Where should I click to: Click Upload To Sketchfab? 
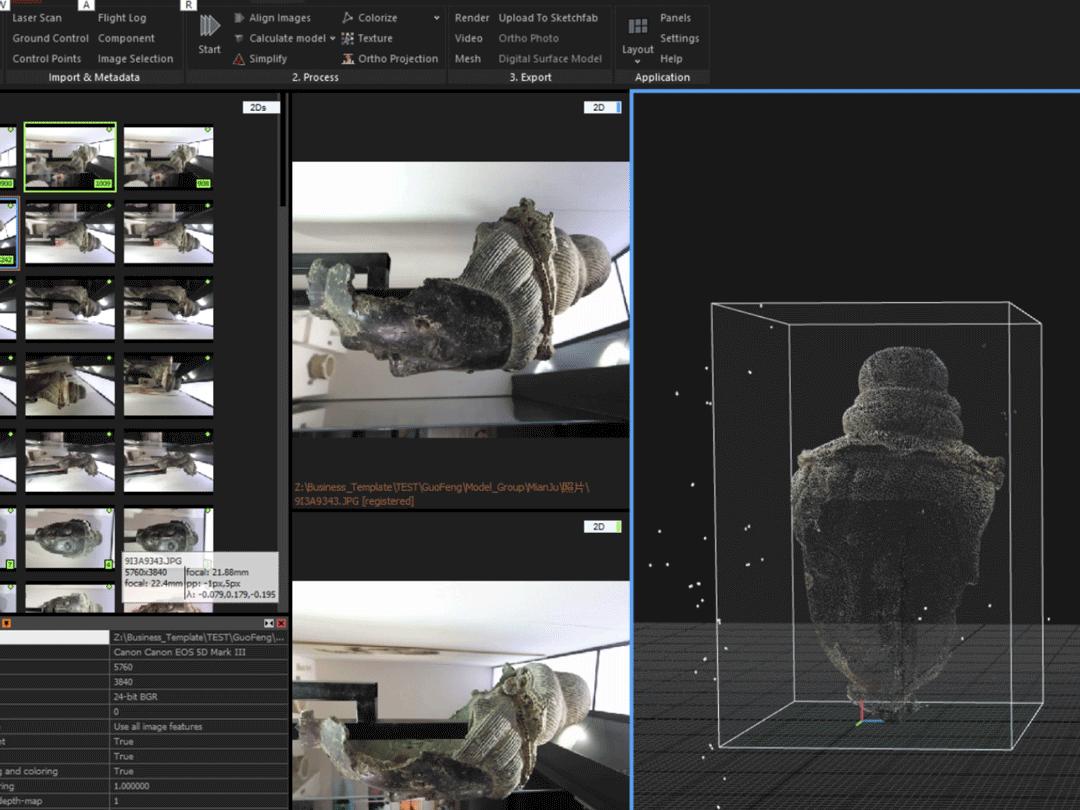click(x=548, y=18)
